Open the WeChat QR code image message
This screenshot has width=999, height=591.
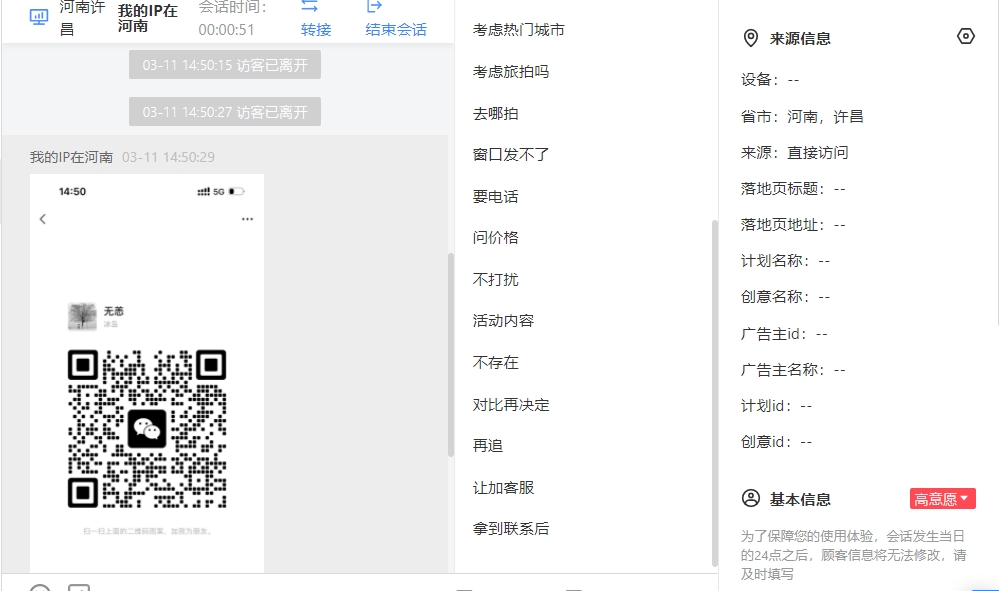147,373
